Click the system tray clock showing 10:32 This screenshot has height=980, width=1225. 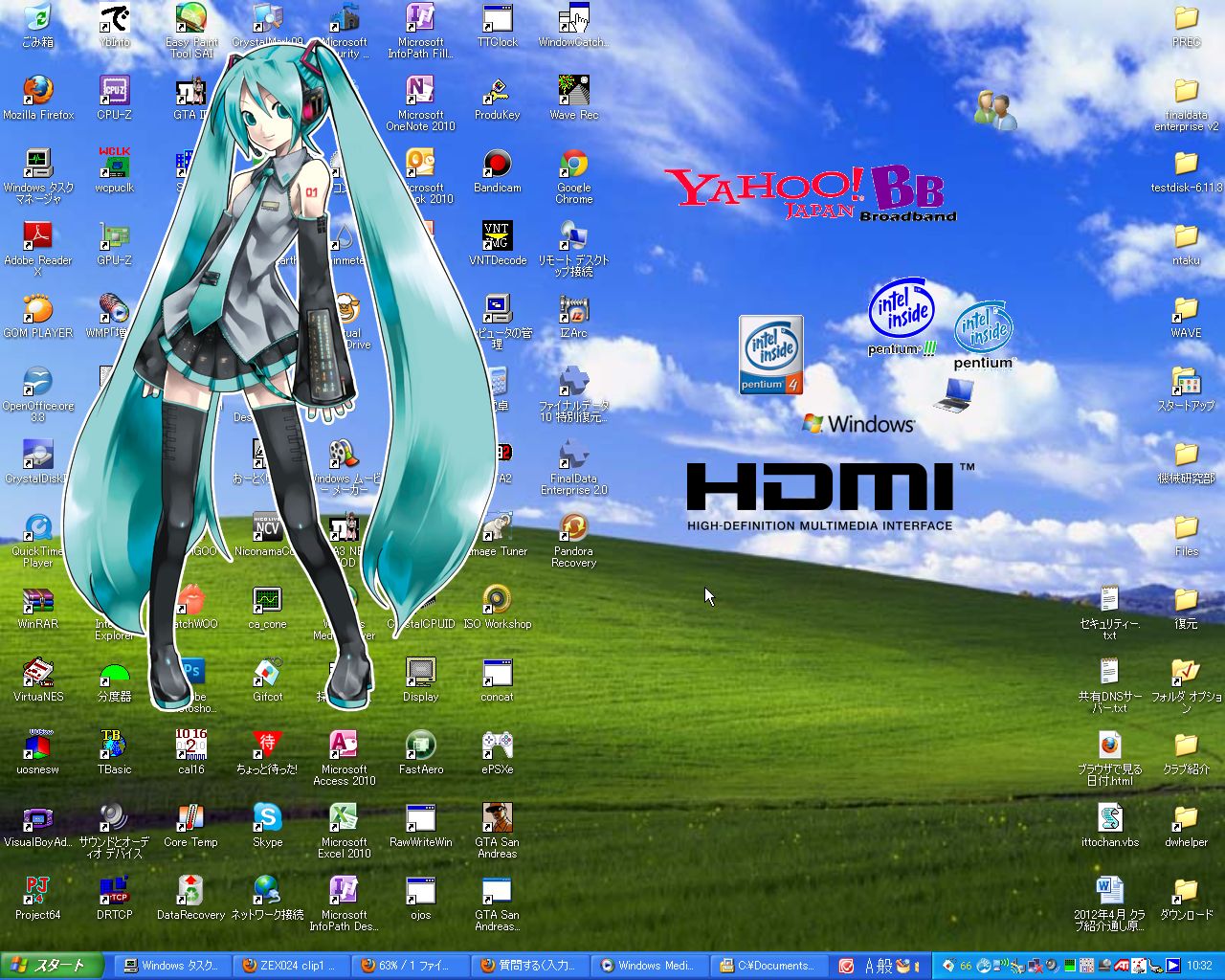pyautogui.click(x=1199, y=966)
